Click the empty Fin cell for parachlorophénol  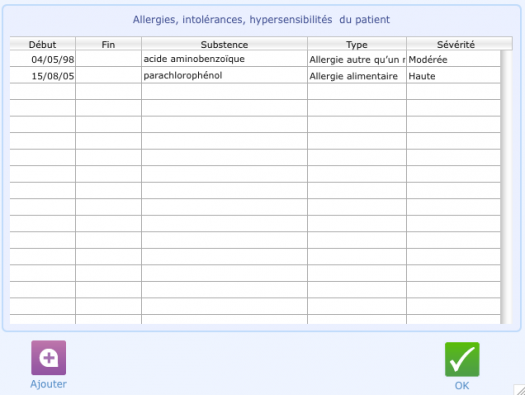108,76
